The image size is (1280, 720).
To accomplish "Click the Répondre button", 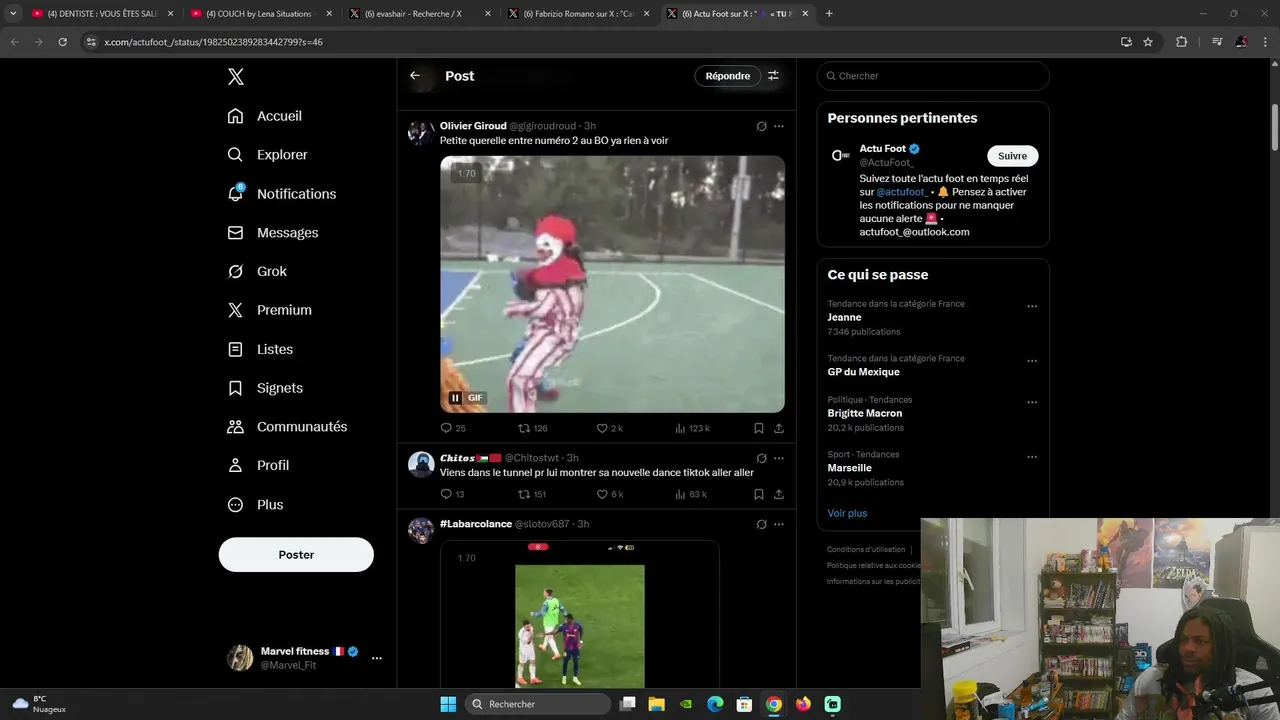I will pyautogui.click(x=727, y=76).
